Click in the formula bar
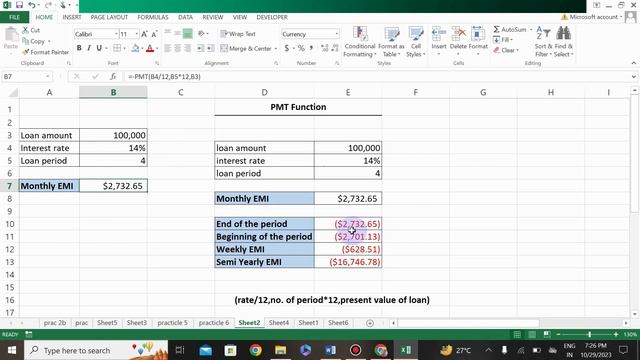The image size is (640, 360). pos(378,77)
